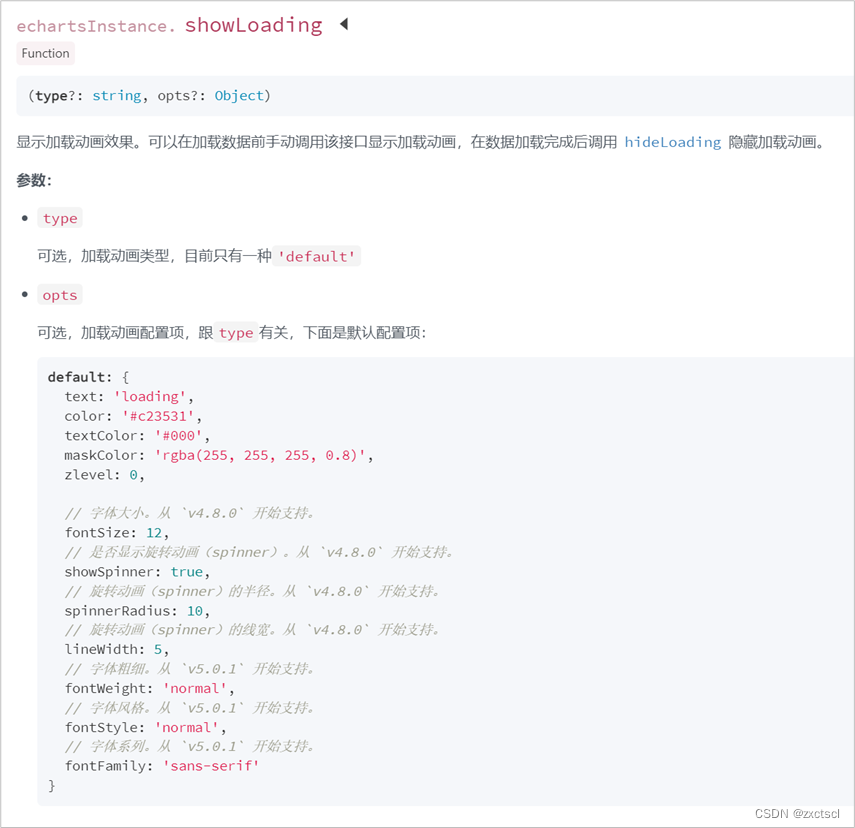Image resolution: width=855 pixels, height=828 pixels.
Task: Click the default: { code line
Action: click(x=88, y=377)
